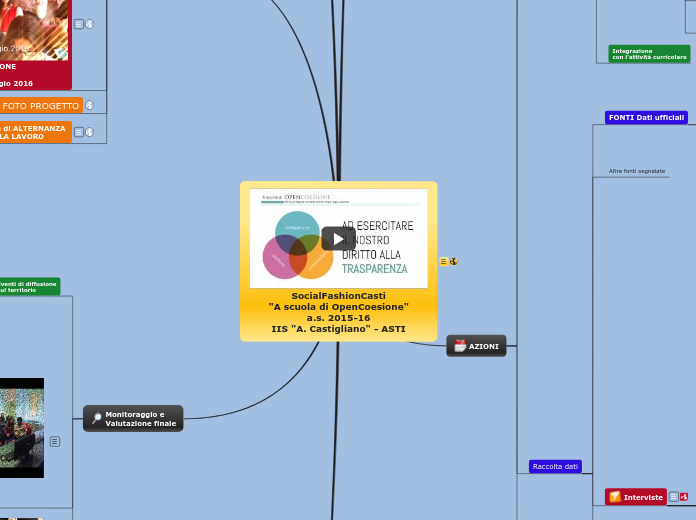Open globe link next to FOTO PROGETTO
The height and width of the screenshot is (520, 696).
coord(89,105)
